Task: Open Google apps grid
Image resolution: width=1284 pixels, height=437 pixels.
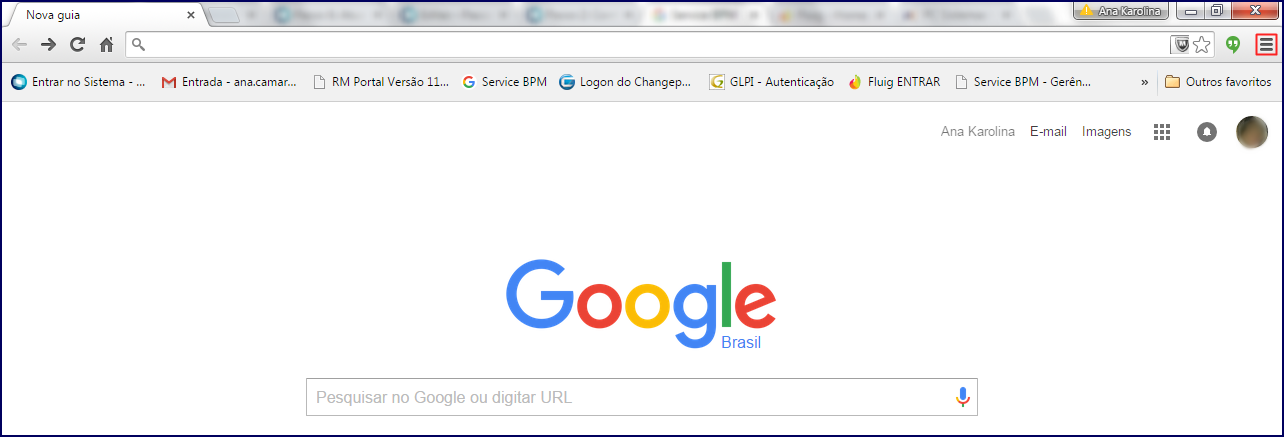Action: point(1162,132)
